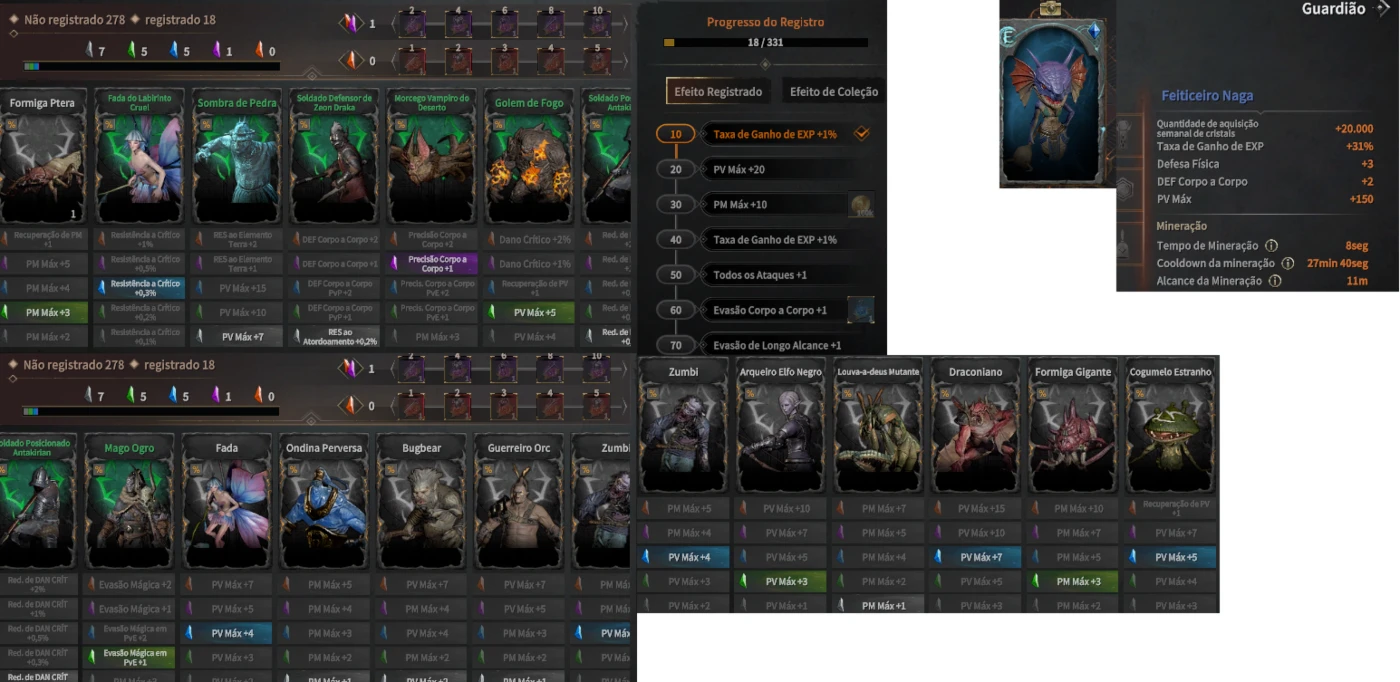This screenshot has height=682, width=1400.
Task: Open the Fada do Labirinto Cruel card
Action: 140,157
